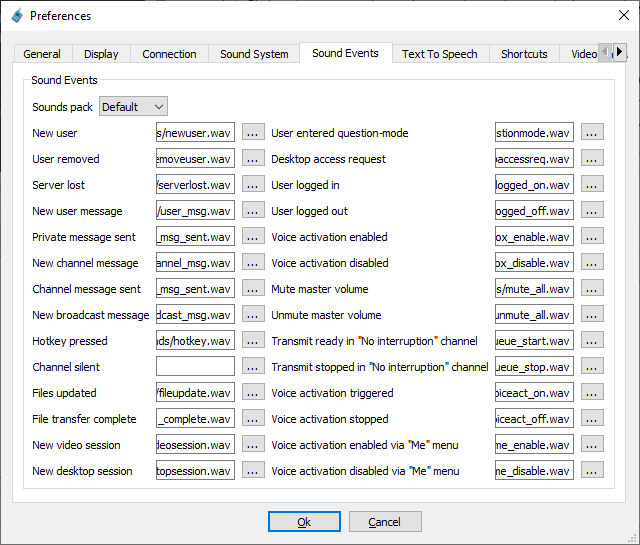This screenshot has width=640, height=545.
Task: Click the Channel silent empty path field
Action: tap(195, 366)
